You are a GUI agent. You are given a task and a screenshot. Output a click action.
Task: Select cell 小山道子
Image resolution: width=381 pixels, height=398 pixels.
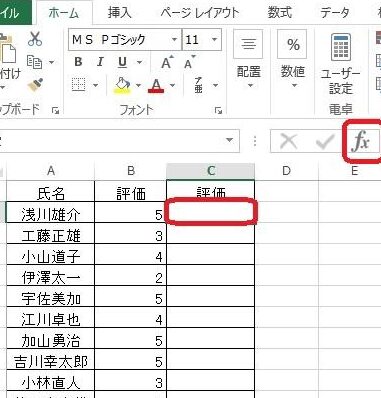click(51, 254)
